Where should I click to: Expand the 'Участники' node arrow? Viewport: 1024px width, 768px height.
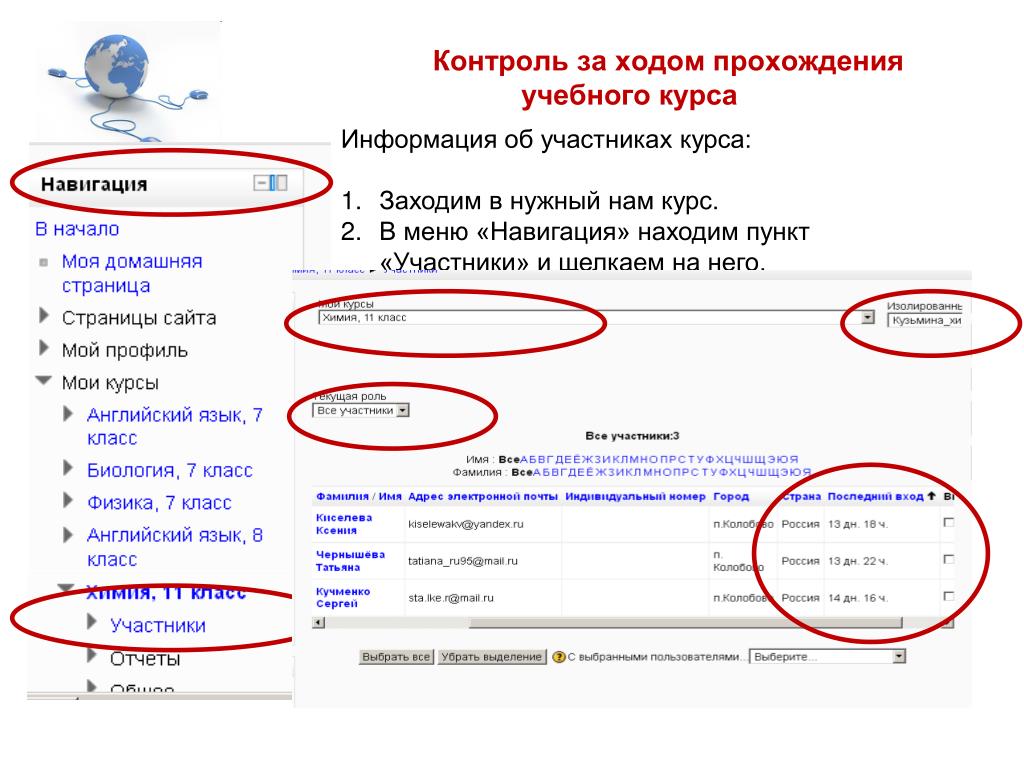coord(92,621)
